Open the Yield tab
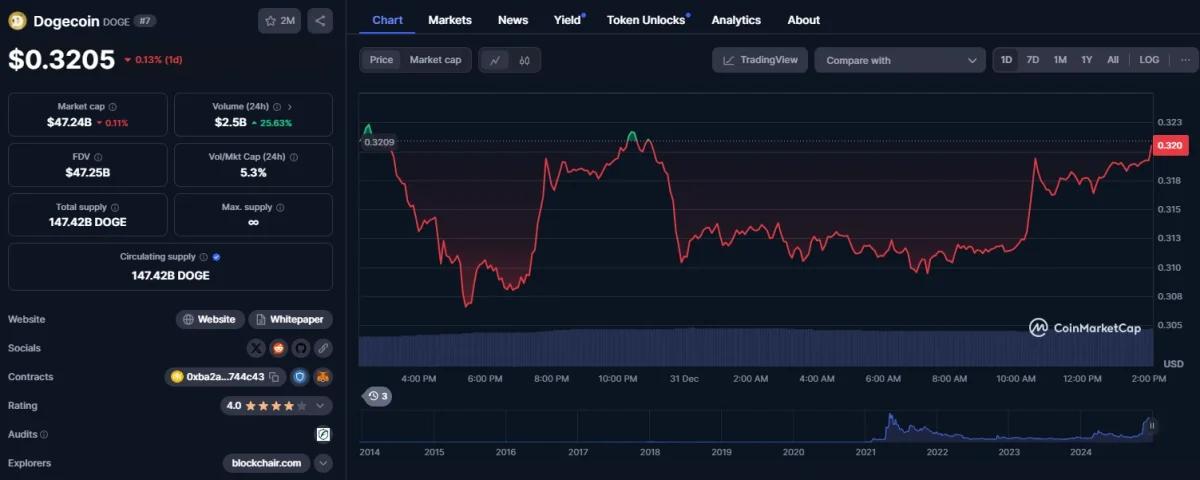Viewport: 1200px width, 480px height. [567, 20]
